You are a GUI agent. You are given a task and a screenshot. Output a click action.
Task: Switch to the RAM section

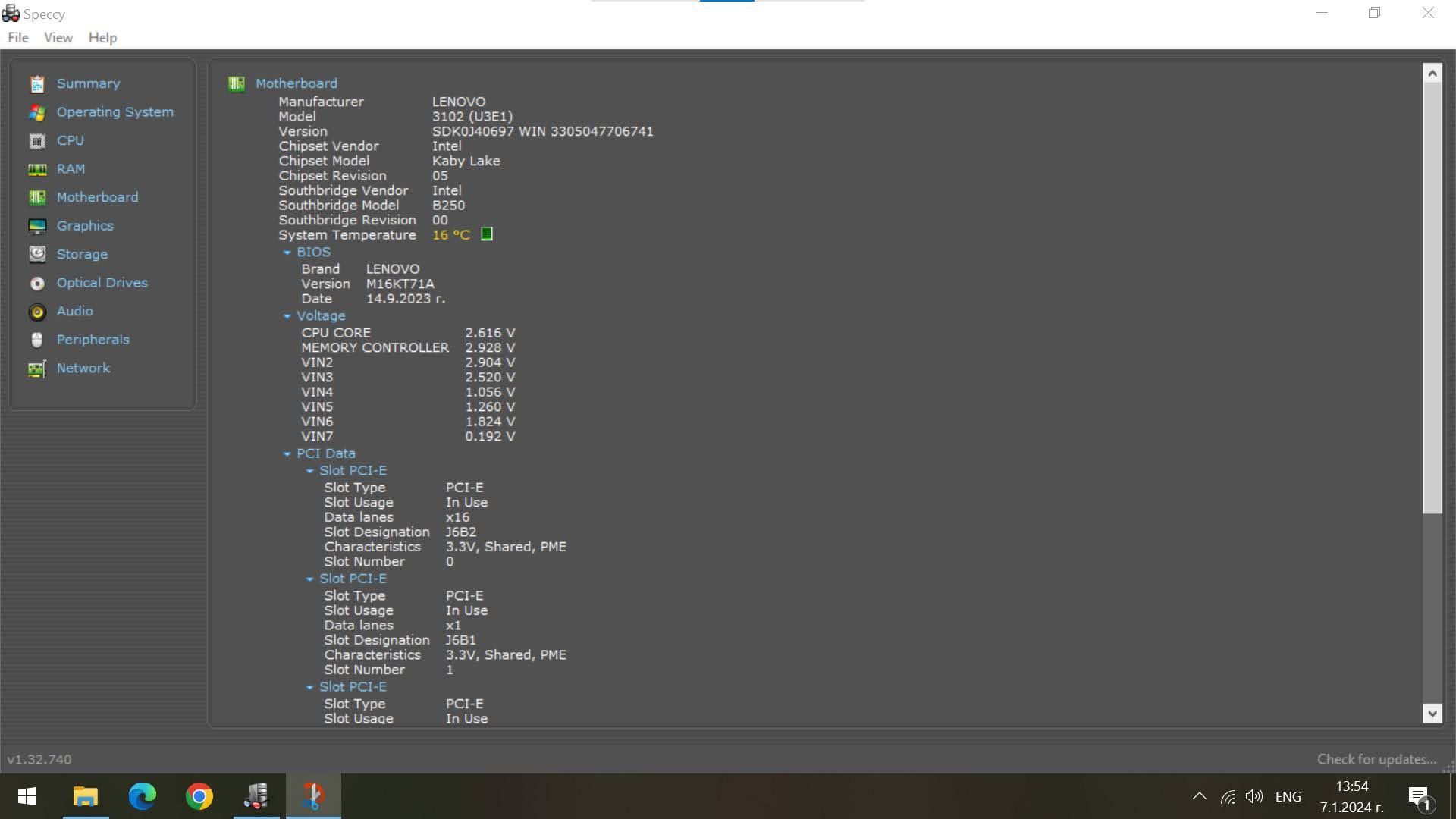[71, 169]
